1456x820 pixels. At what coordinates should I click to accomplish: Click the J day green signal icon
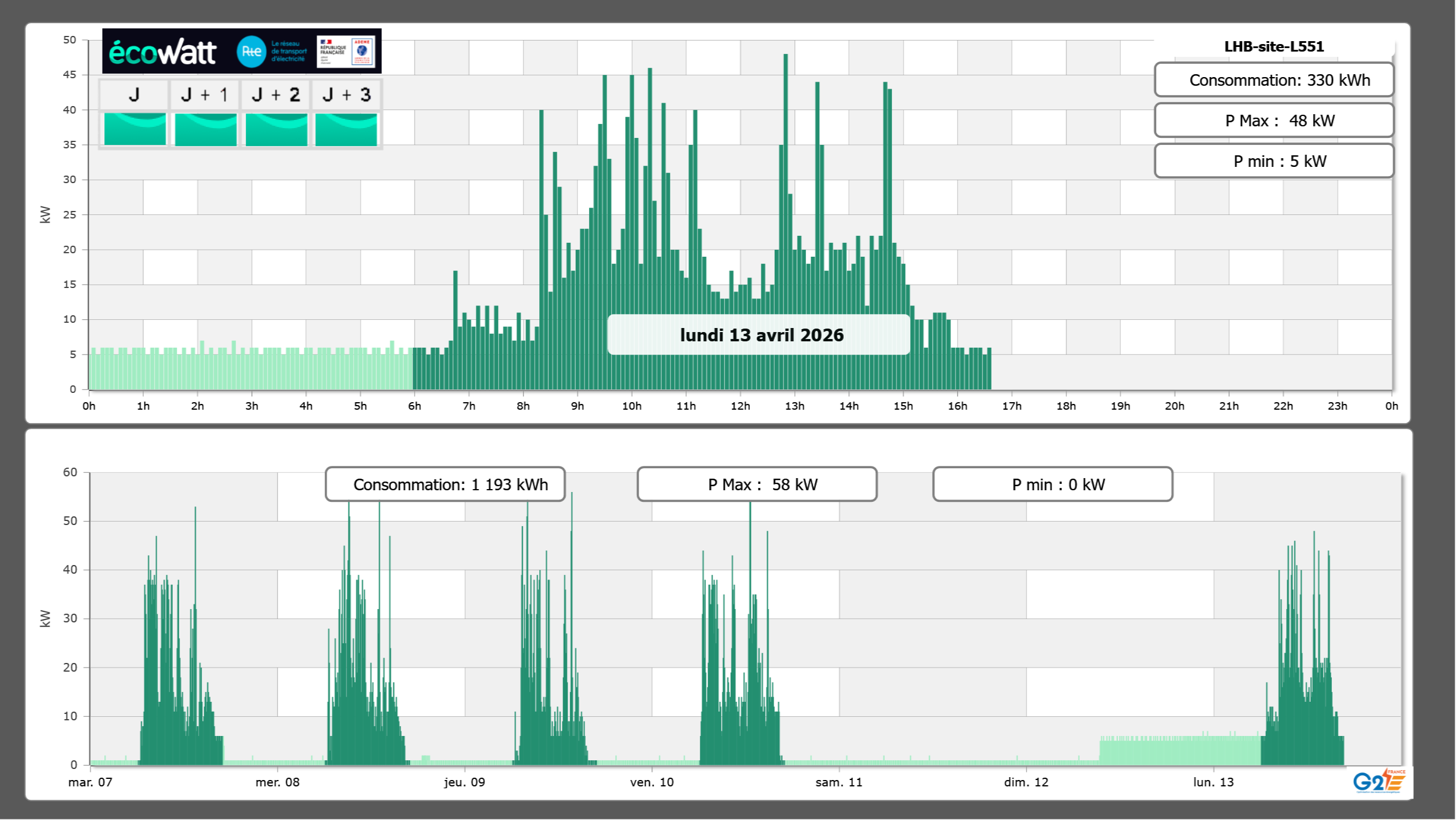click(135, 129)
